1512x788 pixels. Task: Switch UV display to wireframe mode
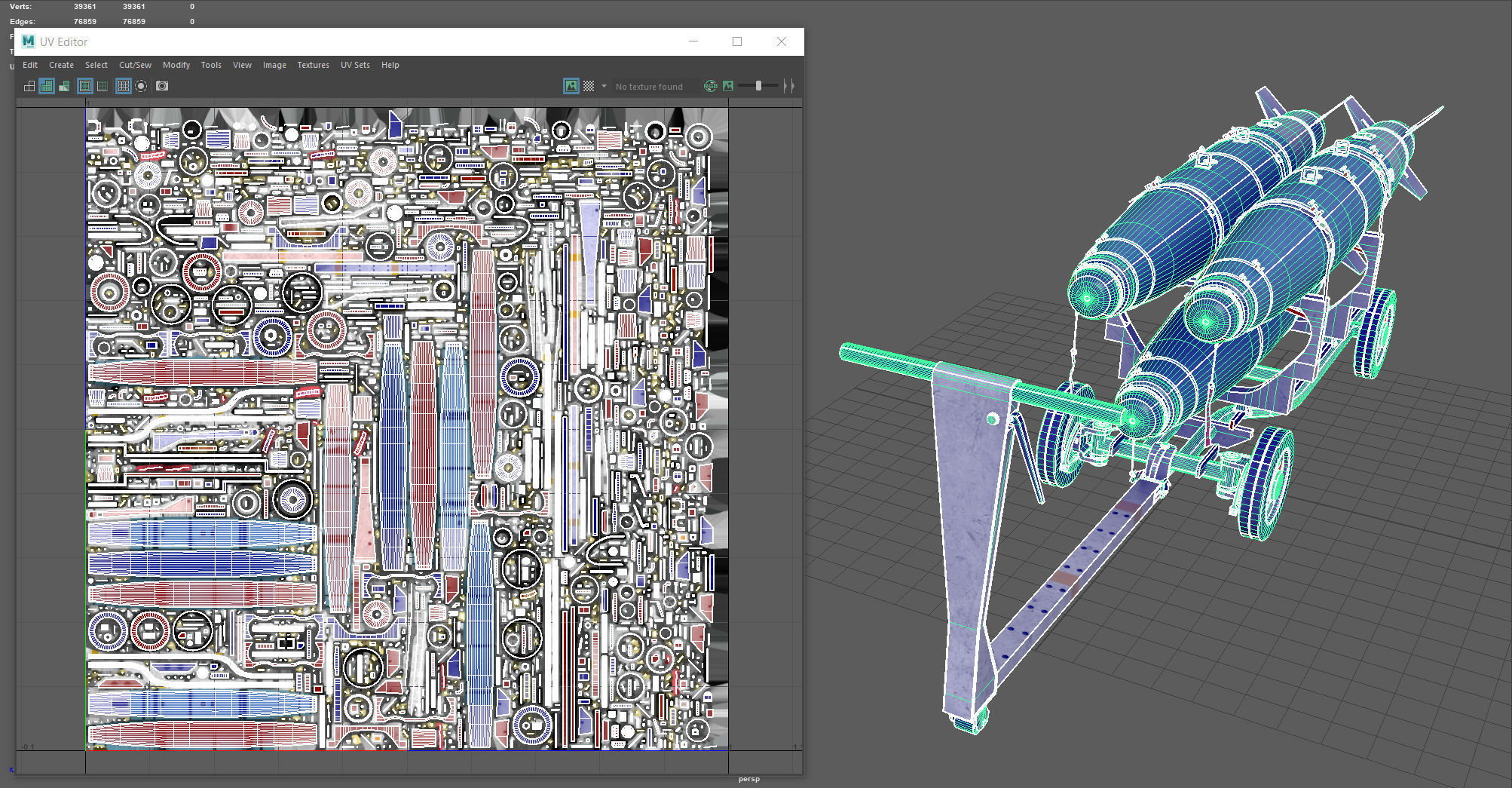coord(29,86)
